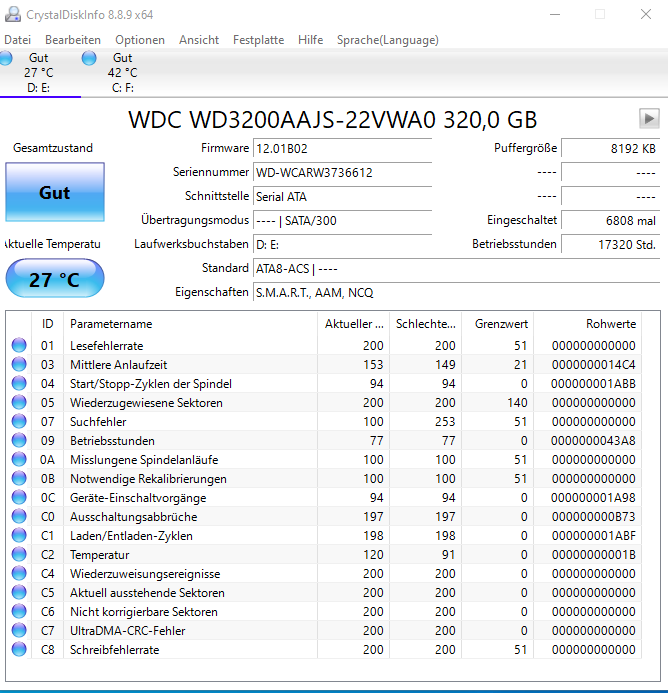Click the Firmware field 12.01B02
The image size is (668, 693).
coord(343,148)
